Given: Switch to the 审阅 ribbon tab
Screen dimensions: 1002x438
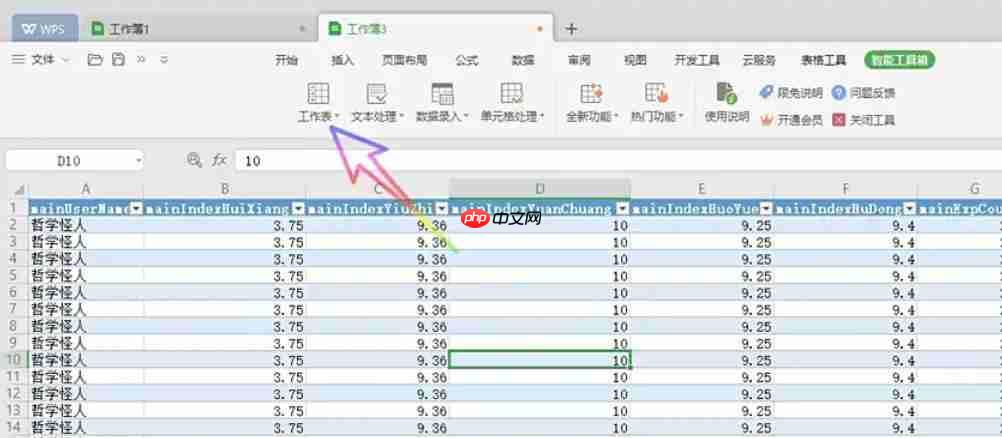Looking at the screenshot, I should 579,60.
